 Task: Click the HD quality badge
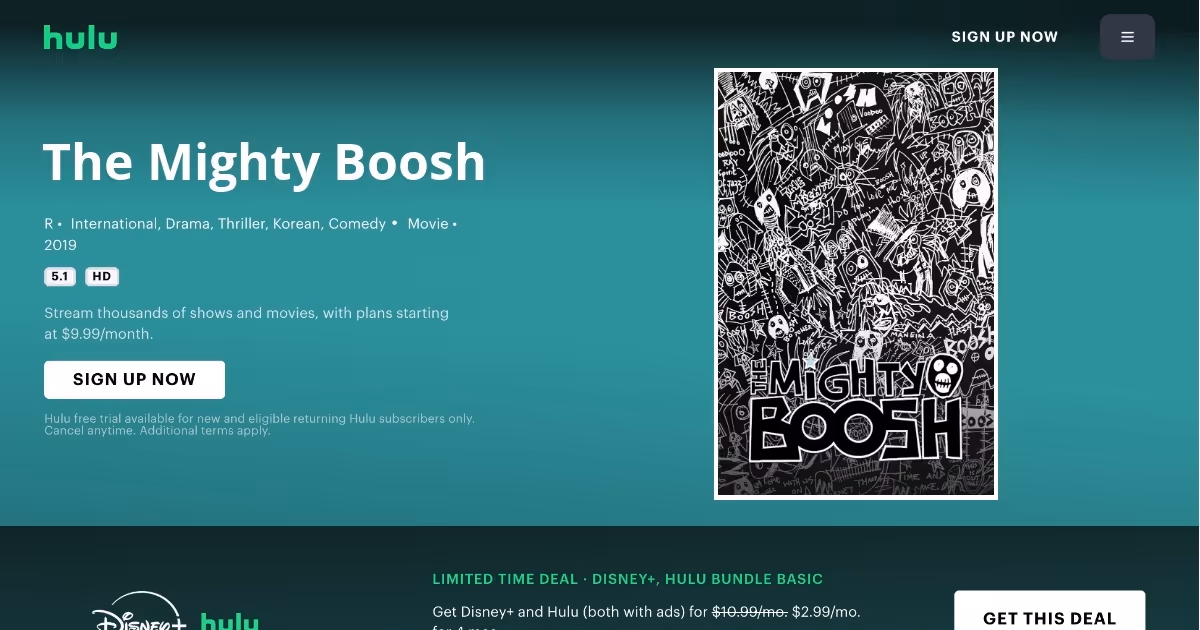pyautogui.click(x=102, y=277)
